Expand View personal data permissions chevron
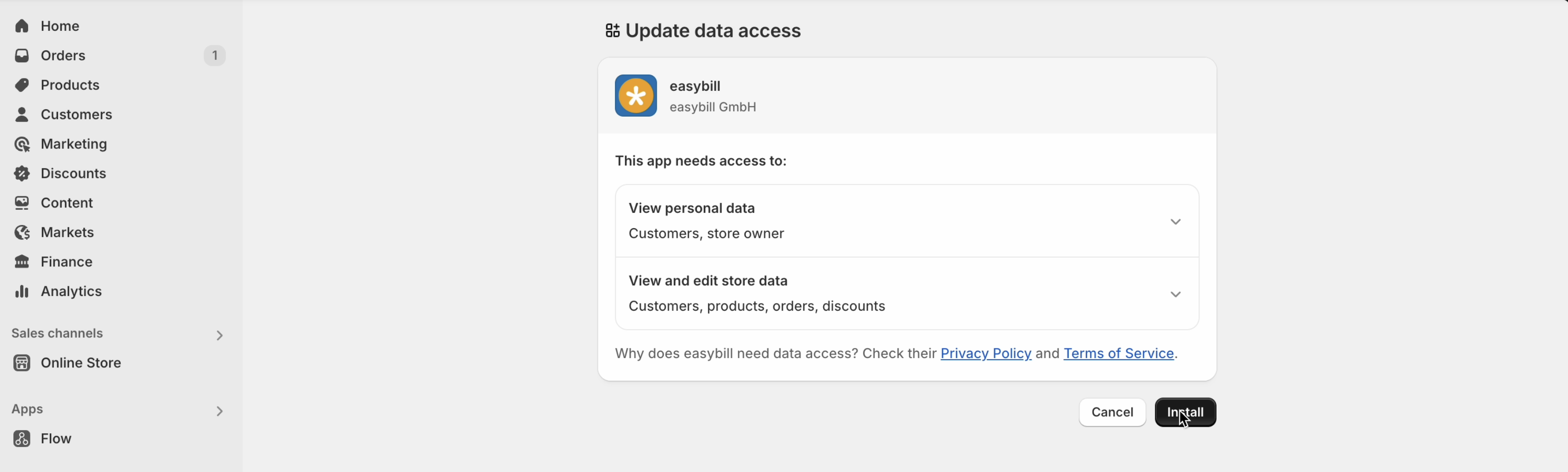Viewport: 1568px width, 472px height. coord(1176,222)
